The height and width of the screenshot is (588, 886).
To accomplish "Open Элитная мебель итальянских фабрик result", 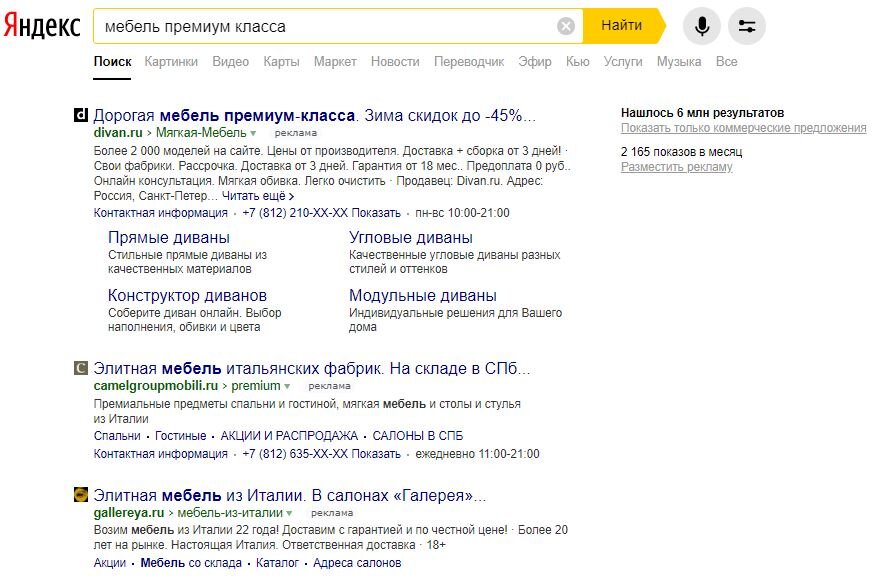I will coord(311,368).
